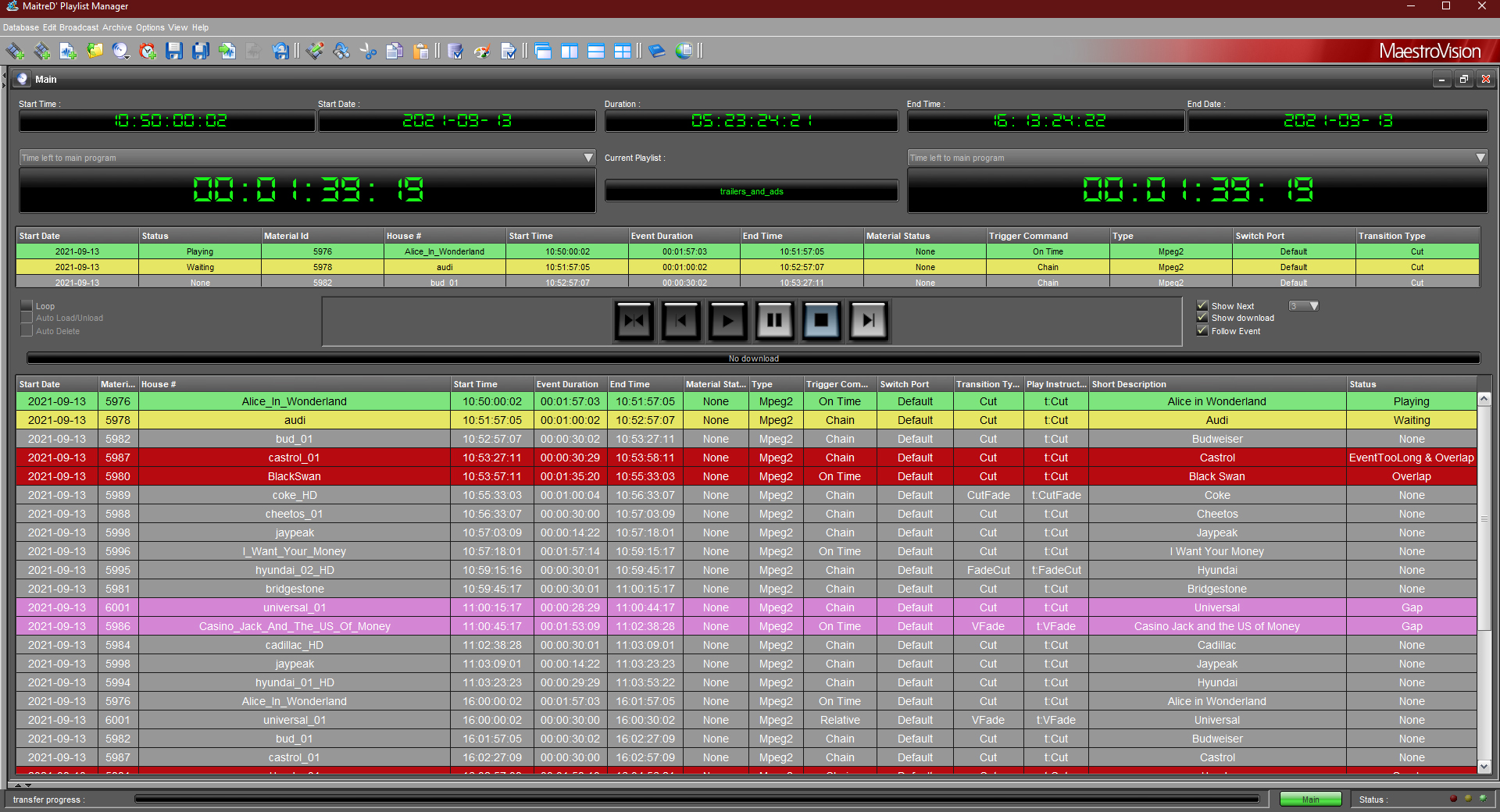The image size is (1500, 812).
Task: Click the edit clip pencil icon
Action: coord(315,52)
